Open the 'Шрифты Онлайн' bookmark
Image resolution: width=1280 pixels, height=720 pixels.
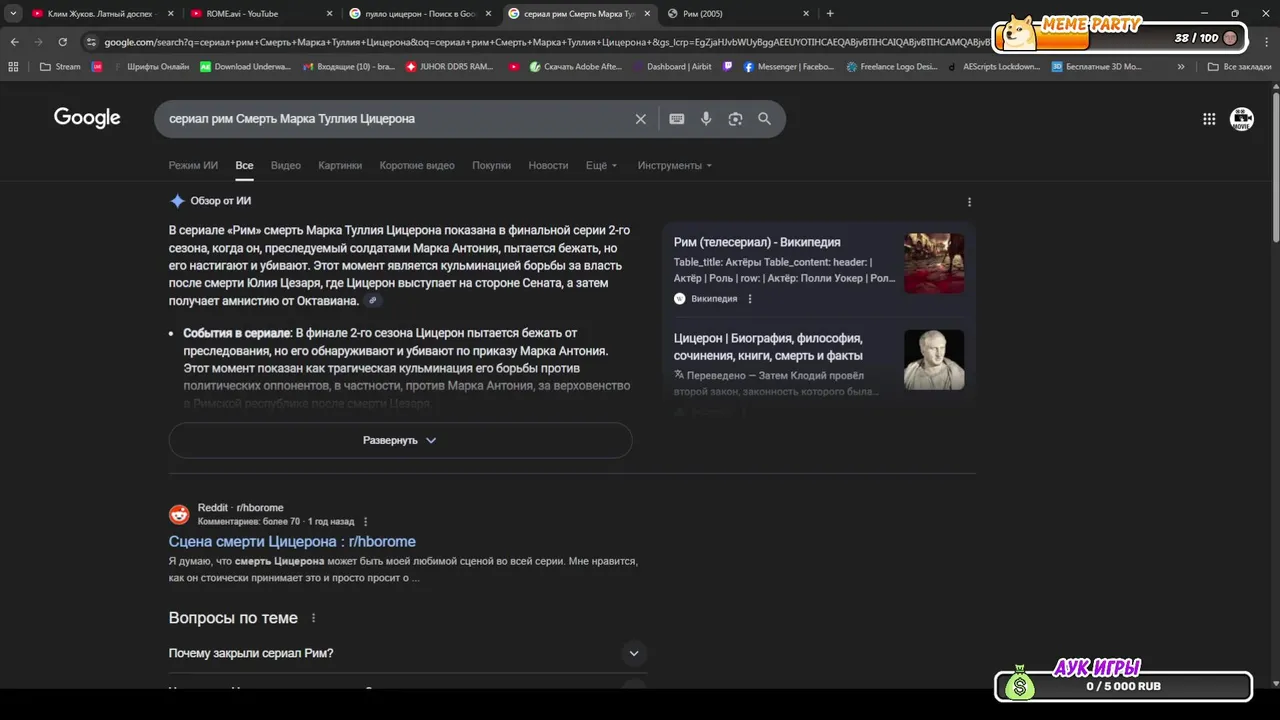pos(151,67)
